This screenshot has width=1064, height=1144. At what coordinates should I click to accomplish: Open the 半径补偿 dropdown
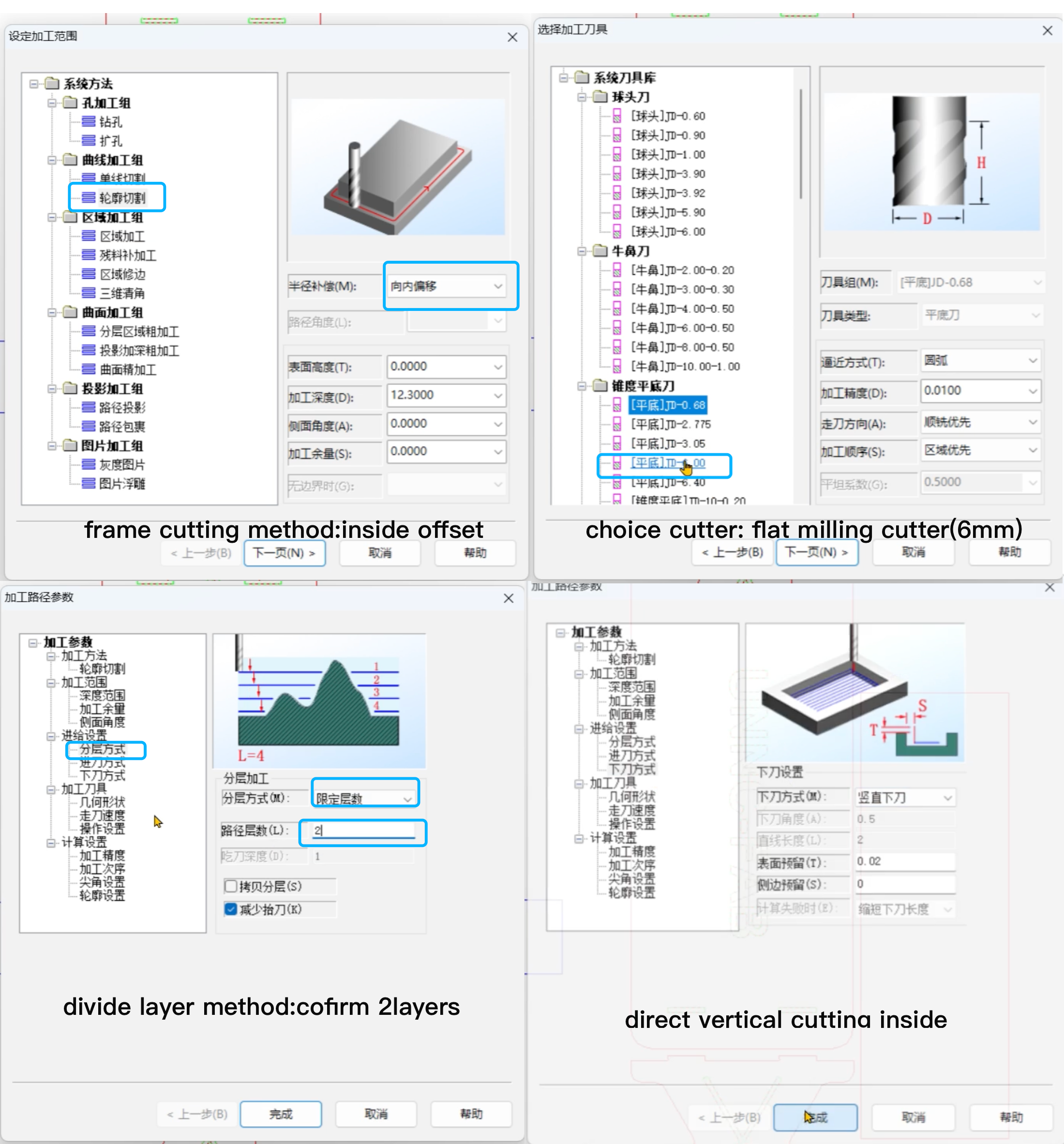[446, 286]
